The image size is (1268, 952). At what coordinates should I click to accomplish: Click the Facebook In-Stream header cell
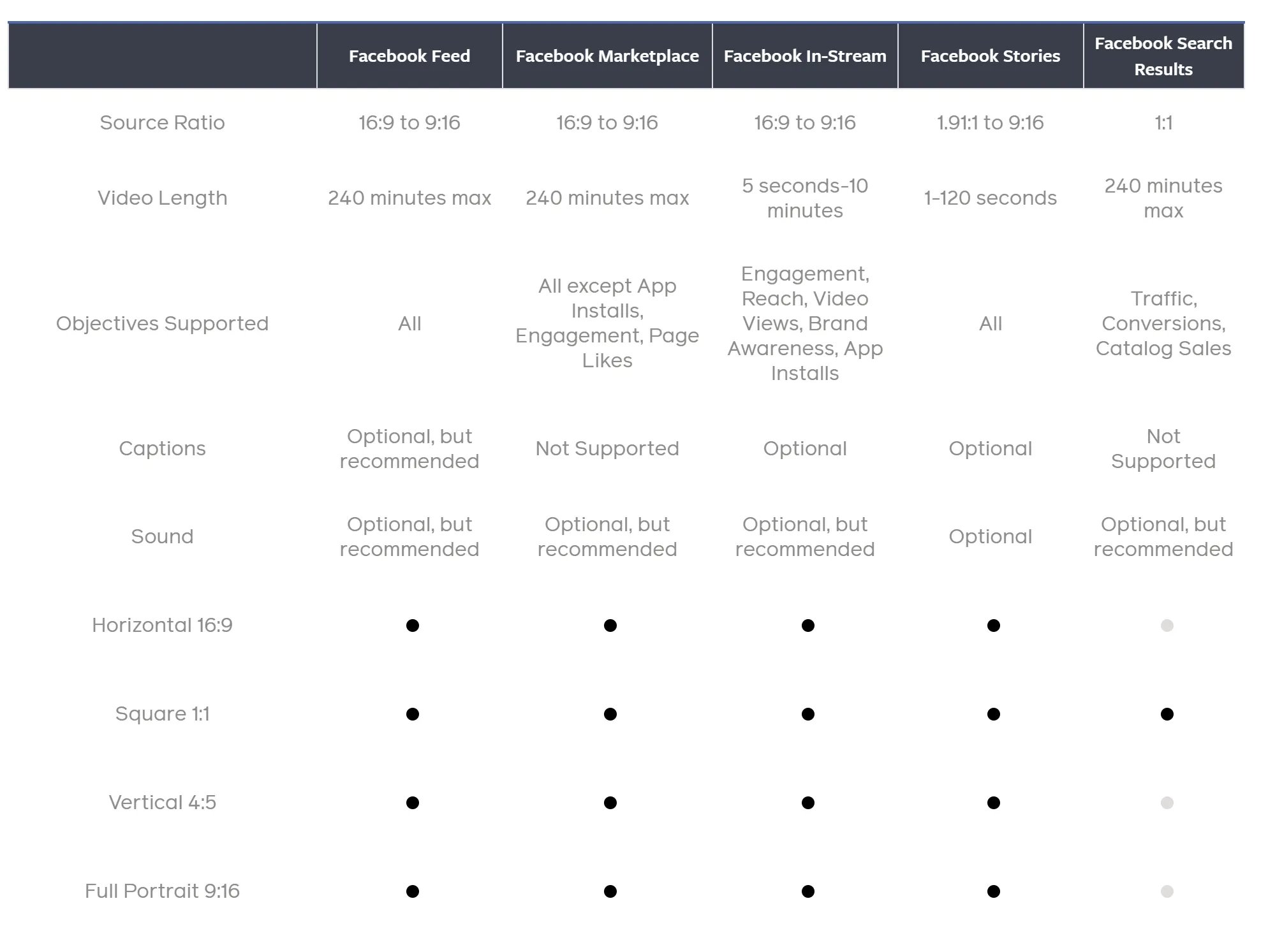pyautogui.click(x=805, y=56)
